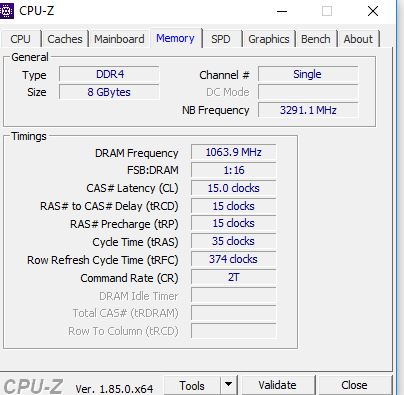Show the Graphics tab
This screenshot has width=404, height=395.
[x=269, y=39]
